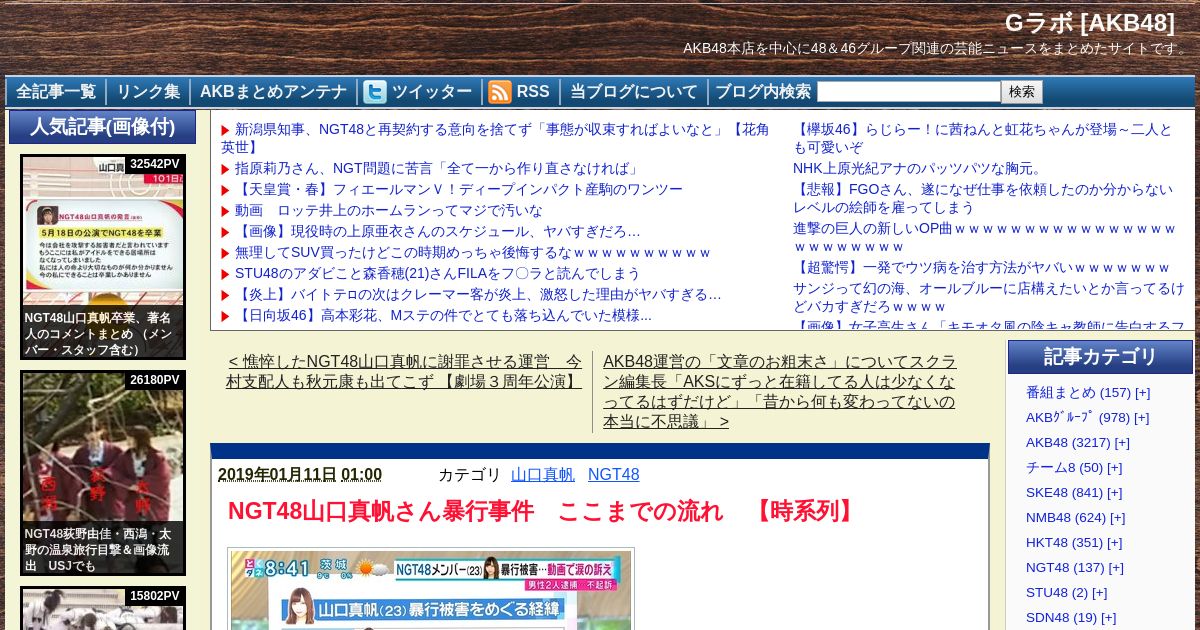The height and width of the screenshot is (630, 1200).
Task: Expand the [+] next to NMB48 (624)
Action: coord(1117,518)
